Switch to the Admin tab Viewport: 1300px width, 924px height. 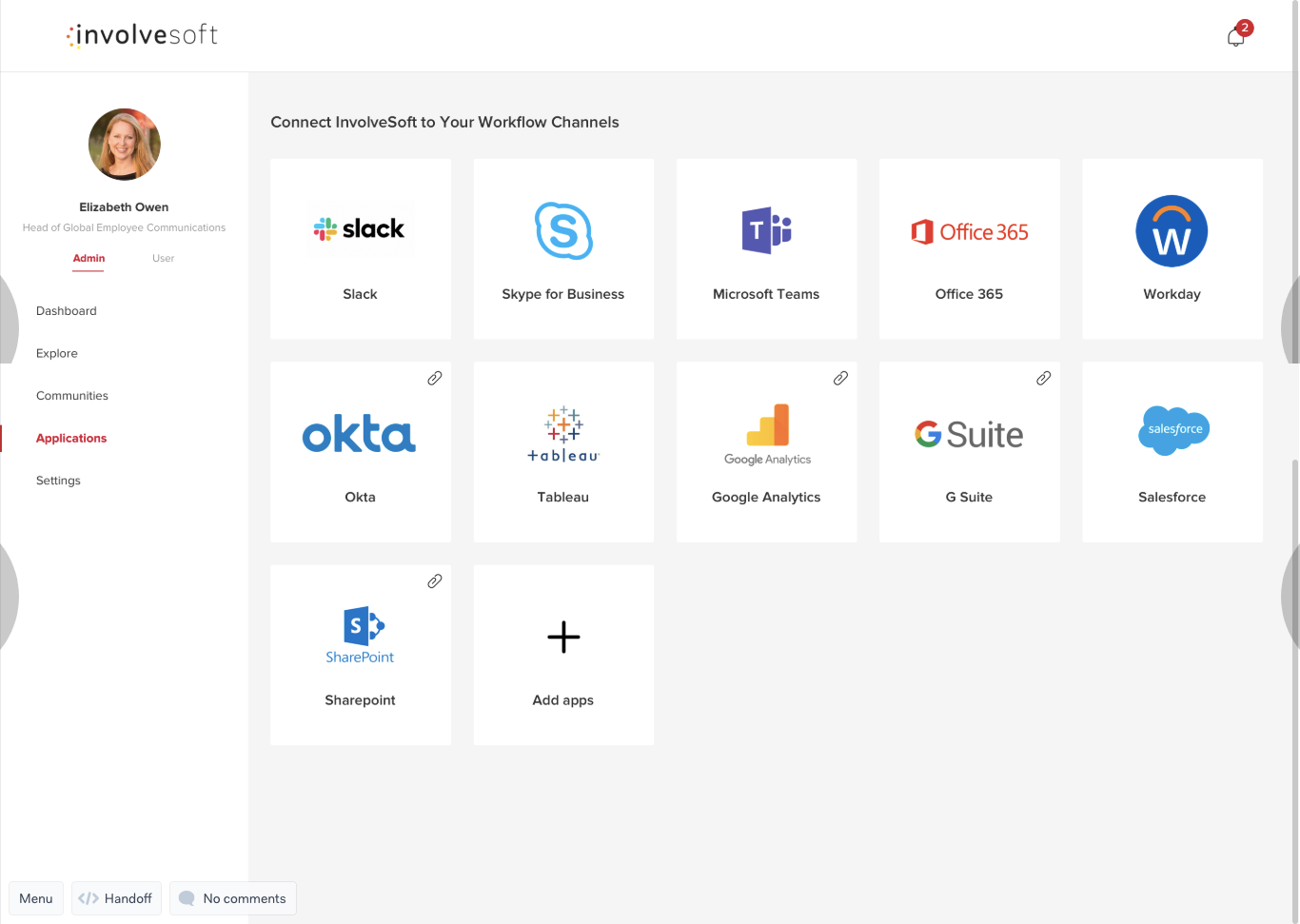point(89,259)
